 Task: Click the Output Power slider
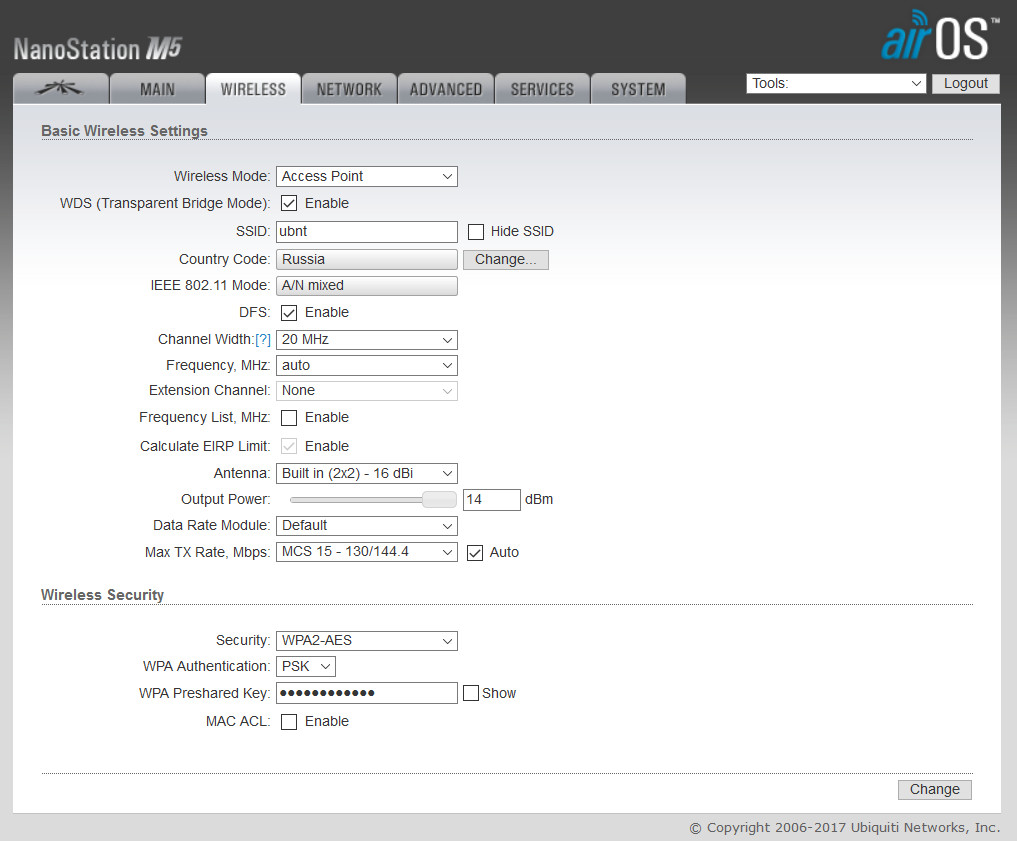coord(373,499)
